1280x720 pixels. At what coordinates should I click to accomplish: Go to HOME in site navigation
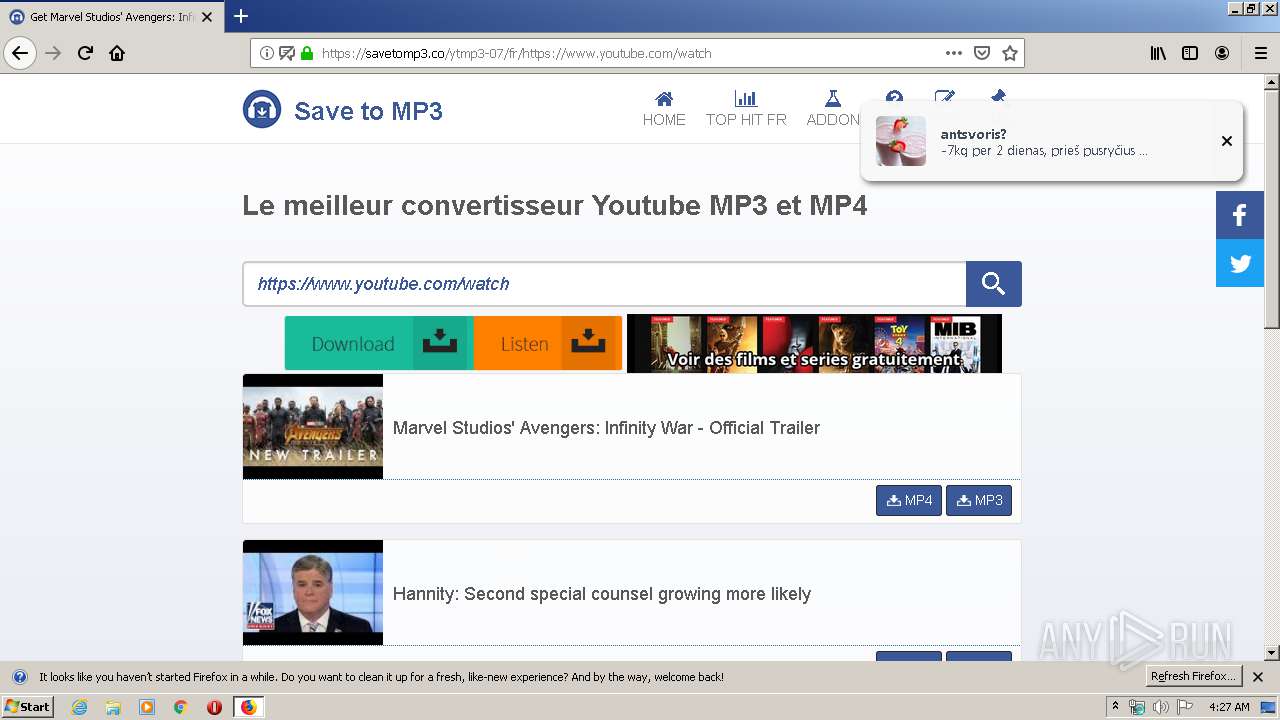tap(664, 109)
